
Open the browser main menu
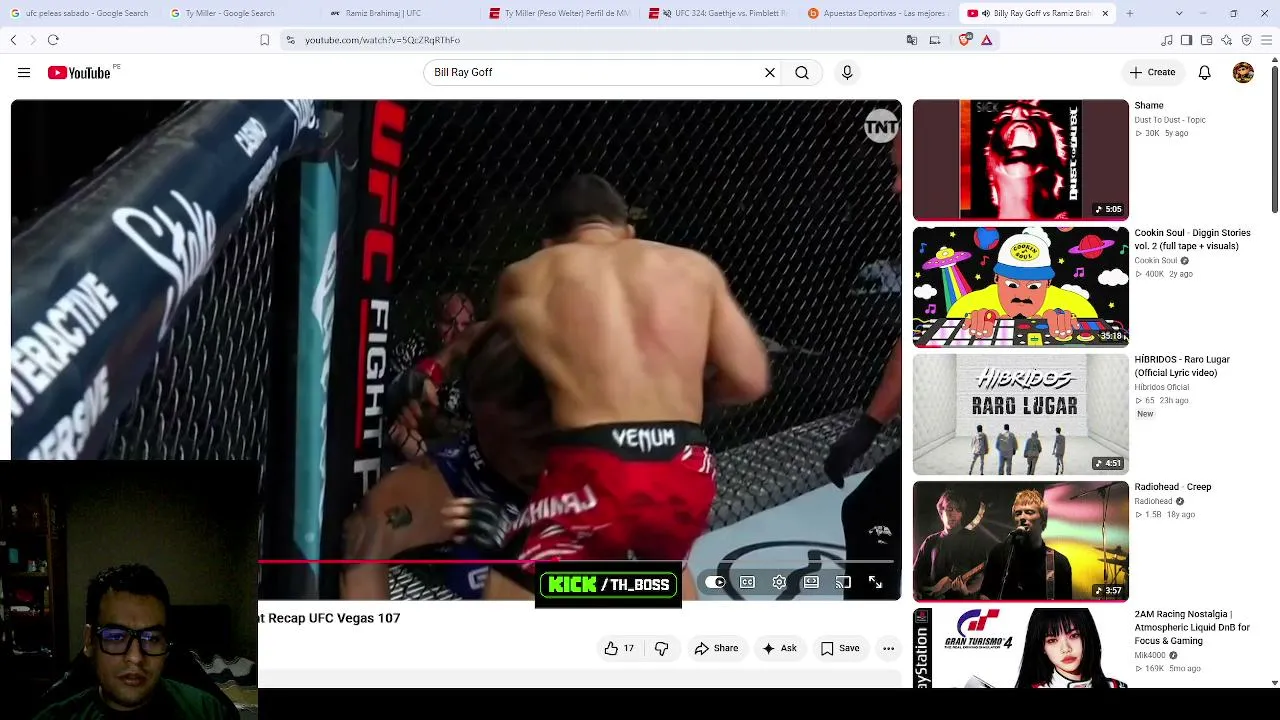(x=1267, y=40)
